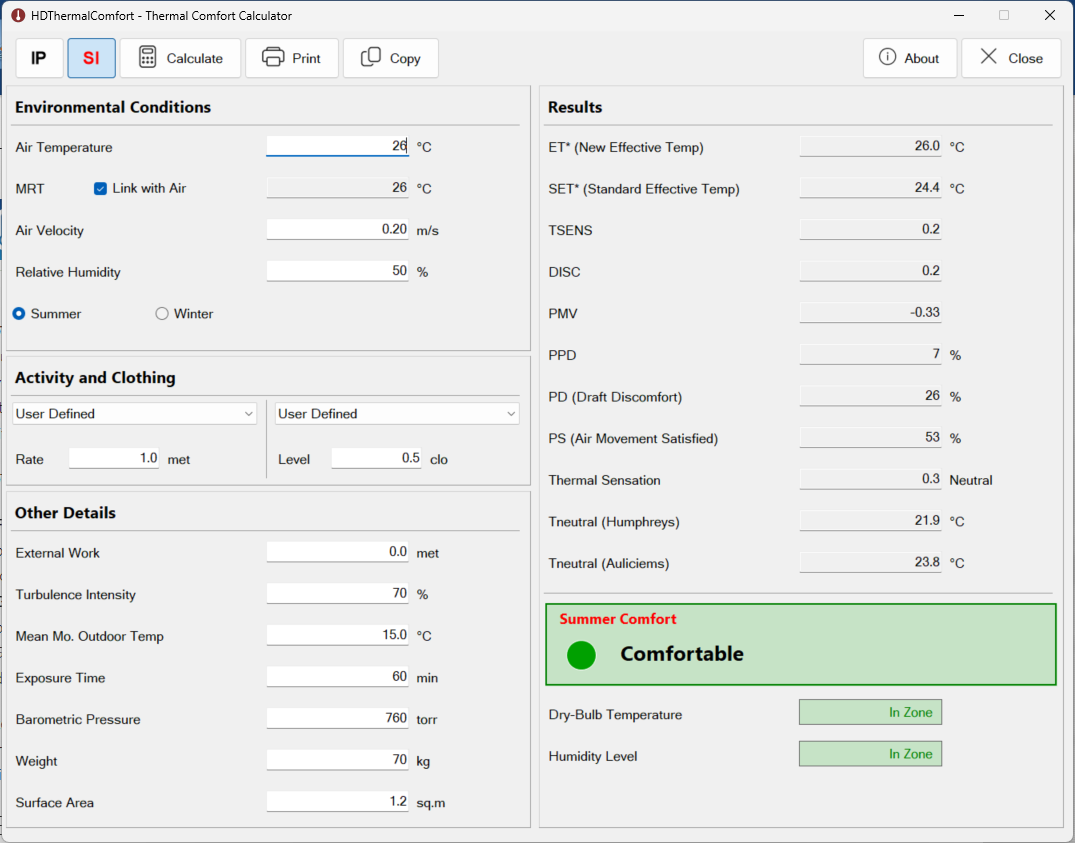Click Mean Mo. Outdoor Temp field
The image size is (1075, 843).
point(337,635)
